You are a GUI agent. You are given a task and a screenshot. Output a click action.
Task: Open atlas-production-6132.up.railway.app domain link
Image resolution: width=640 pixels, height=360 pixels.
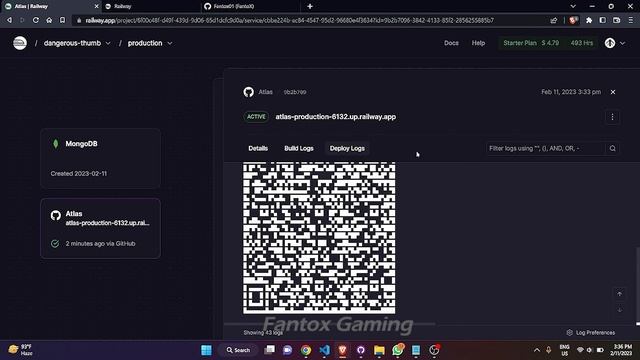[336, 117]
